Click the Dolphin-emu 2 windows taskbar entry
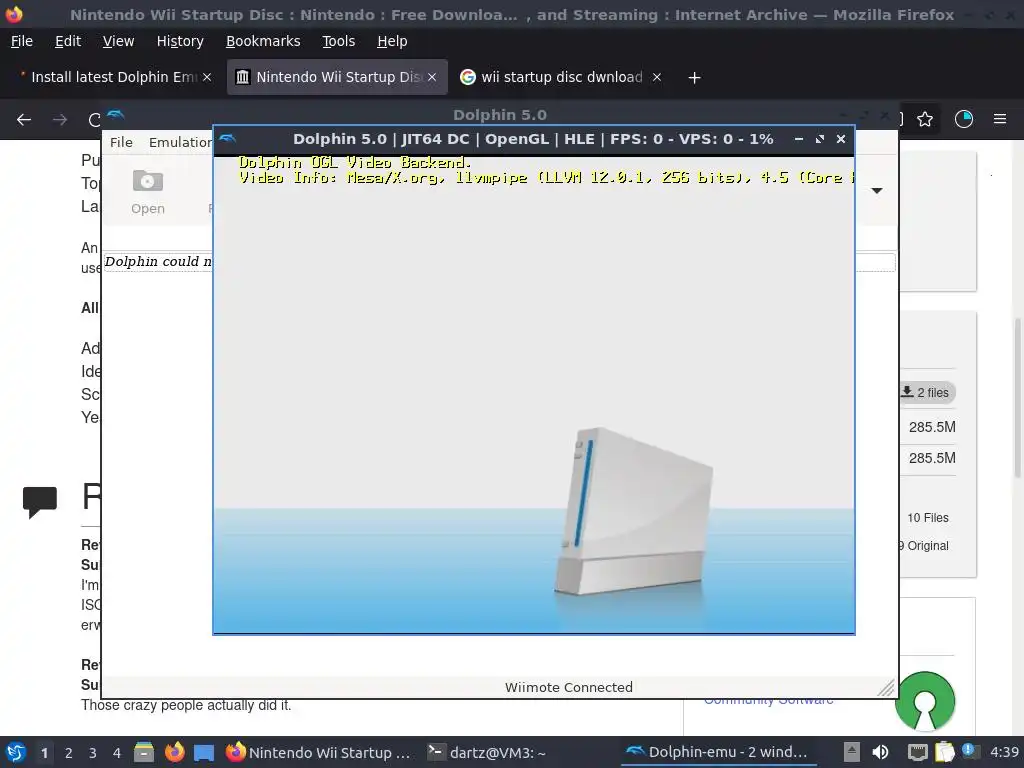This screenshot has height=768, width=1024. click(x=717, y=752)
